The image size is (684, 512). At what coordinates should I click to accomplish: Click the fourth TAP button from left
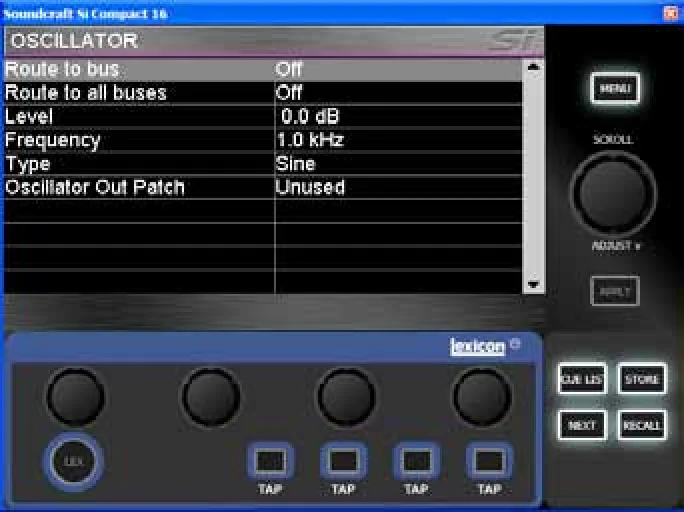tap(489, 461)
